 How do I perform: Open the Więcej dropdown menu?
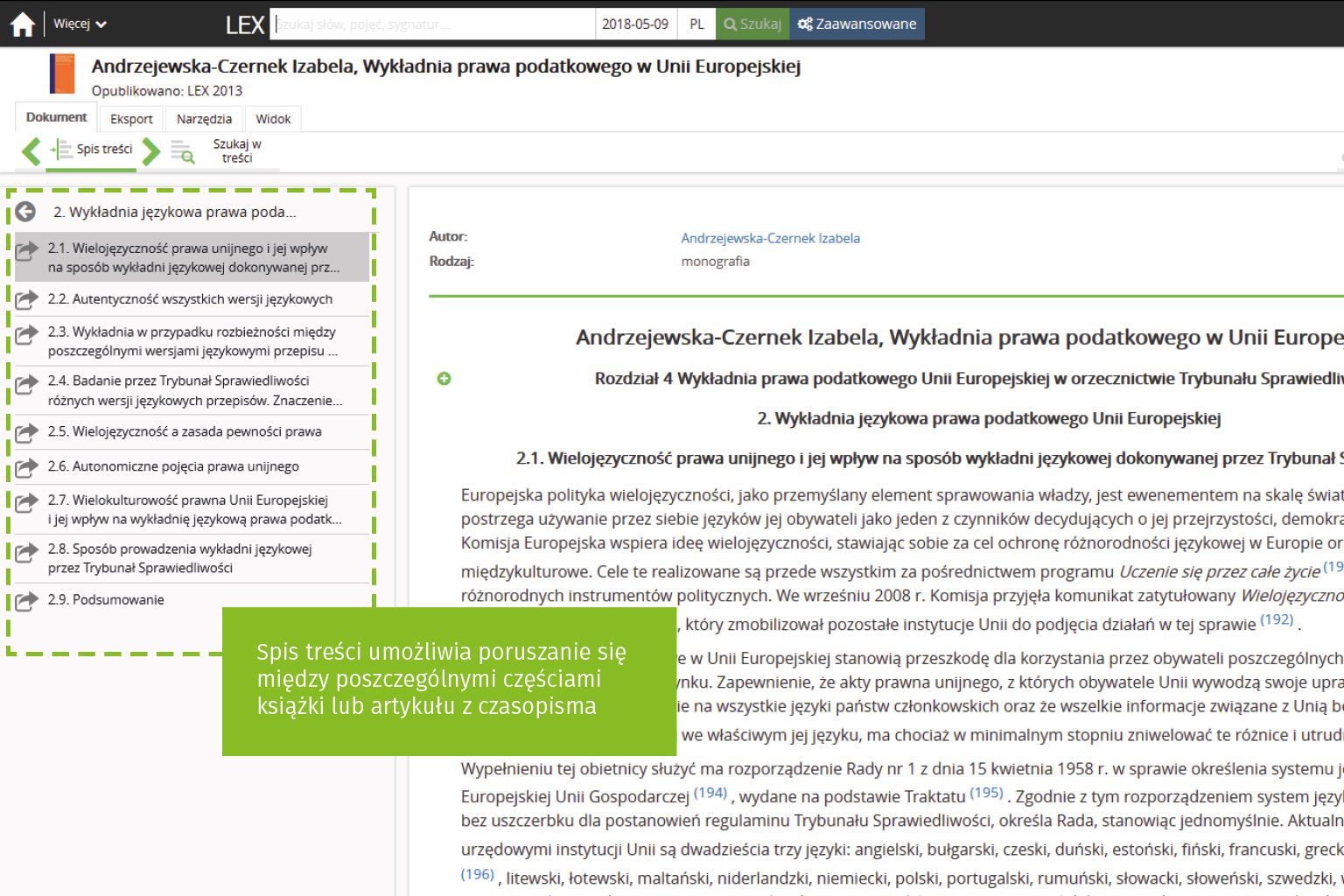pos(80,24)
